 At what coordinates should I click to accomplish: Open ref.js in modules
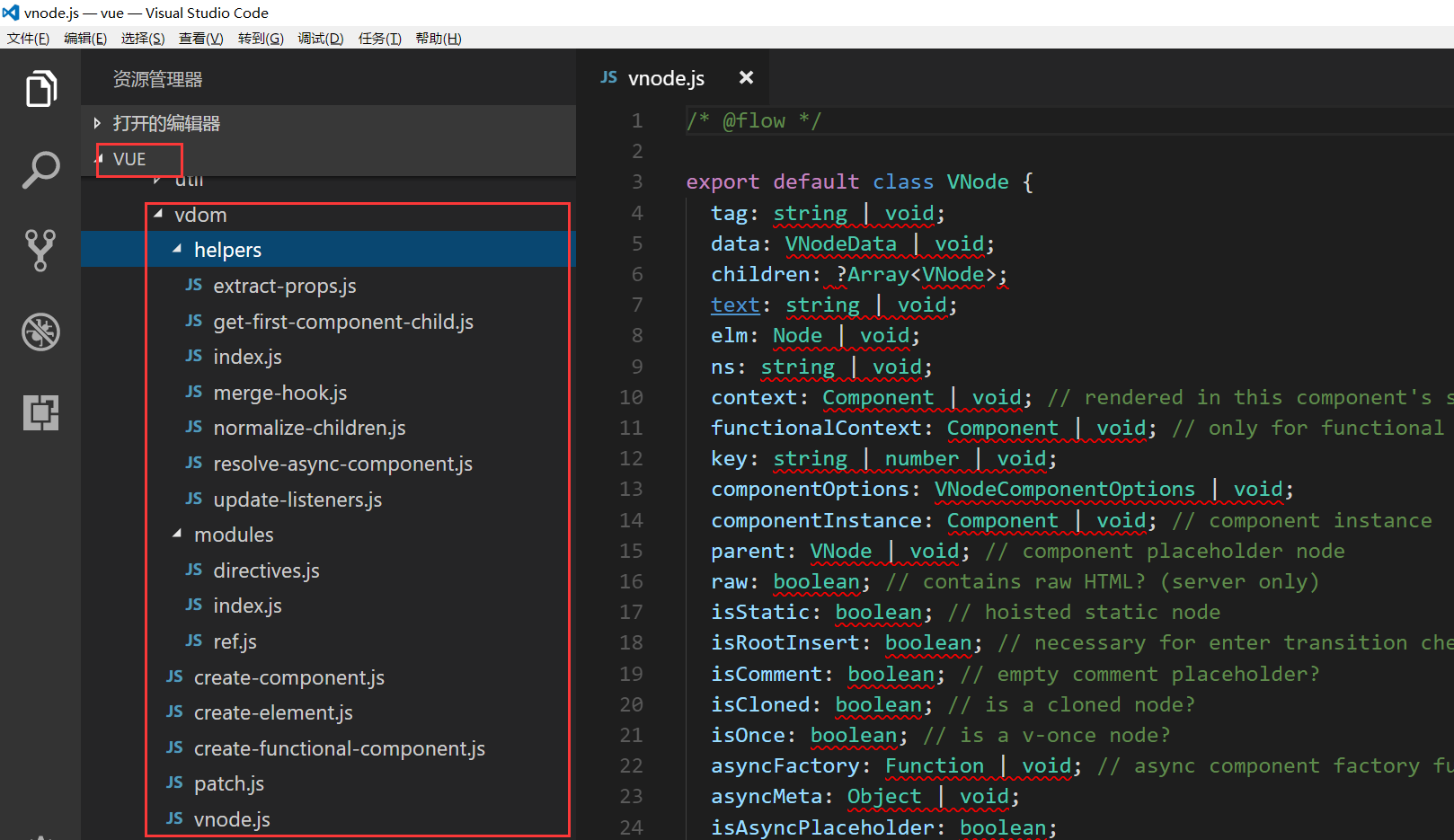point(235,641)
